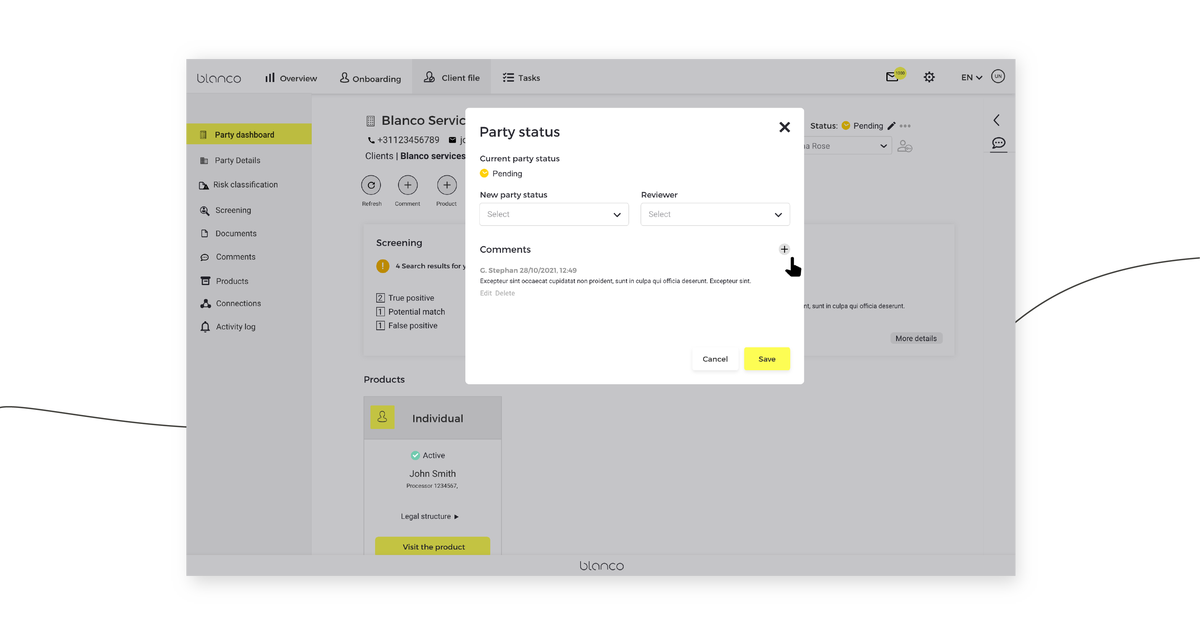
Task: Open the Activity log
Action: click(x=240, y=326)
